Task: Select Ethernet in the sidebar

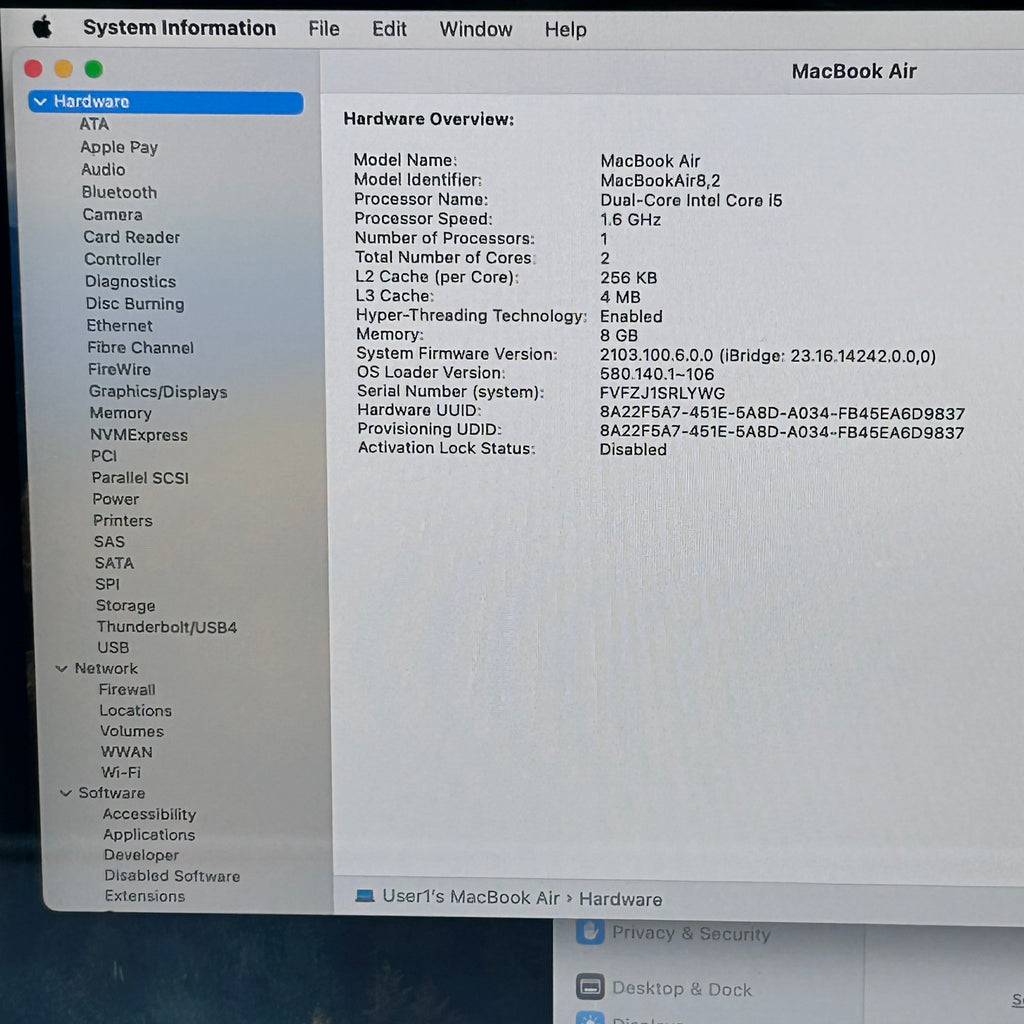Action: pos(120,325)
